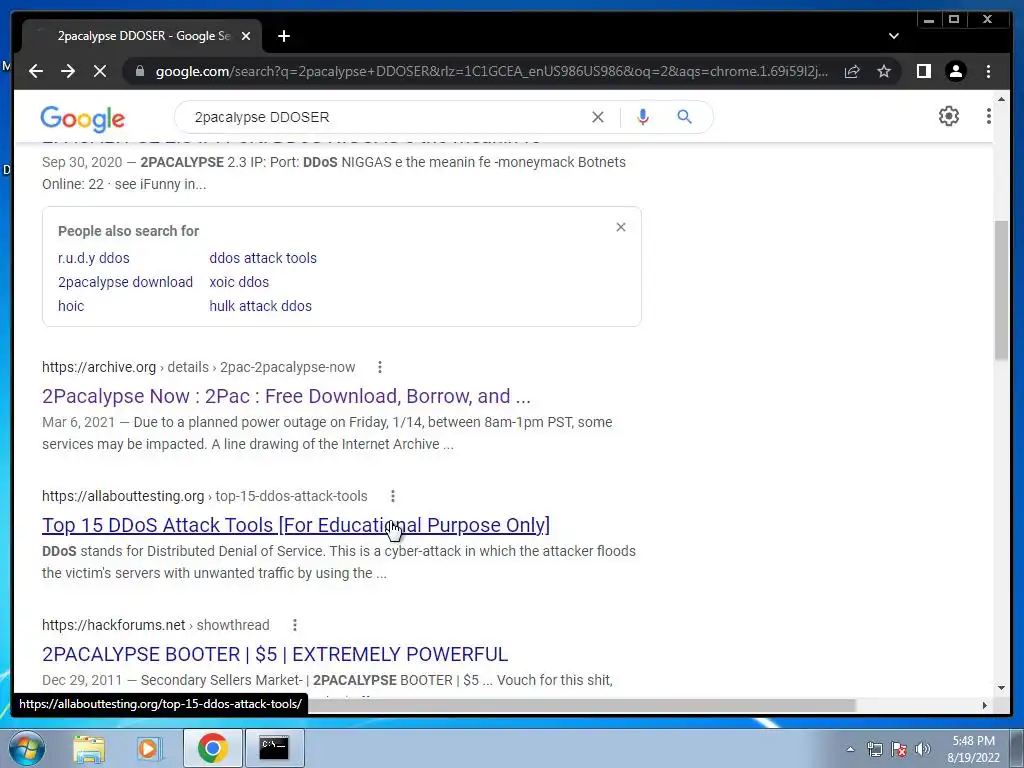
Task: Open the archive.org result options menu
Action: pyautogui.click(x=379, y=367)
